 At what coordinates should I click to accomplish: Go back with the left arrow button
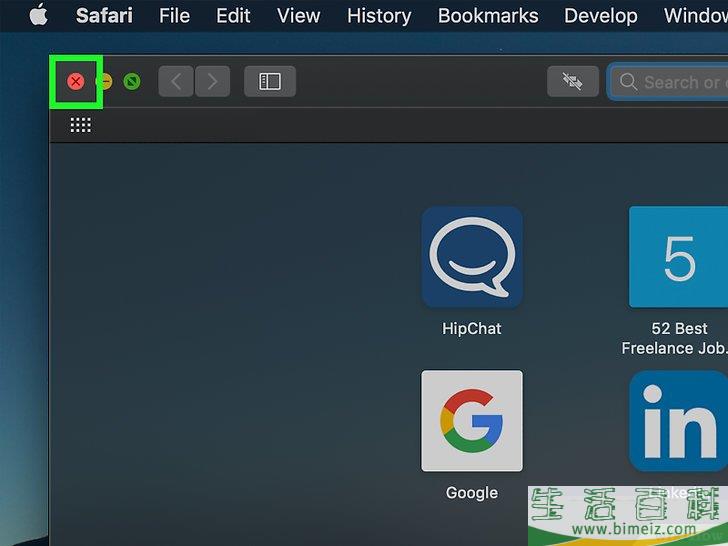coord(176,82)
